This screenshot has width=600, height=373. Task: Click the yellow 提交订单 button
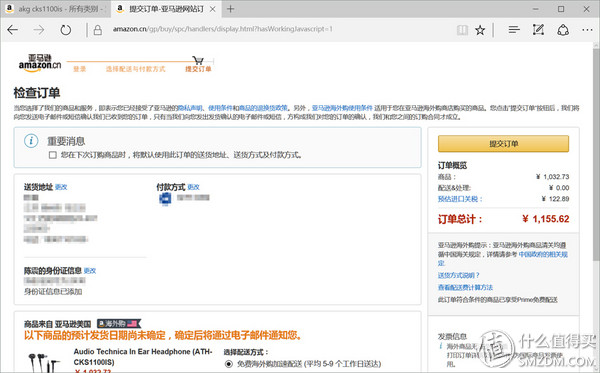(x=503, y=144)
